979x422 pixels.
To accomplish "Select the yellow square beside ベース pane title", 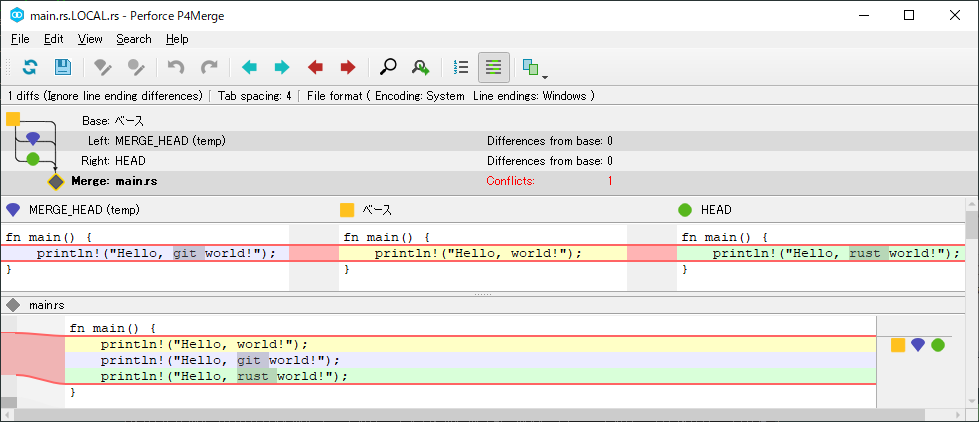I will [x=347, y=210].
